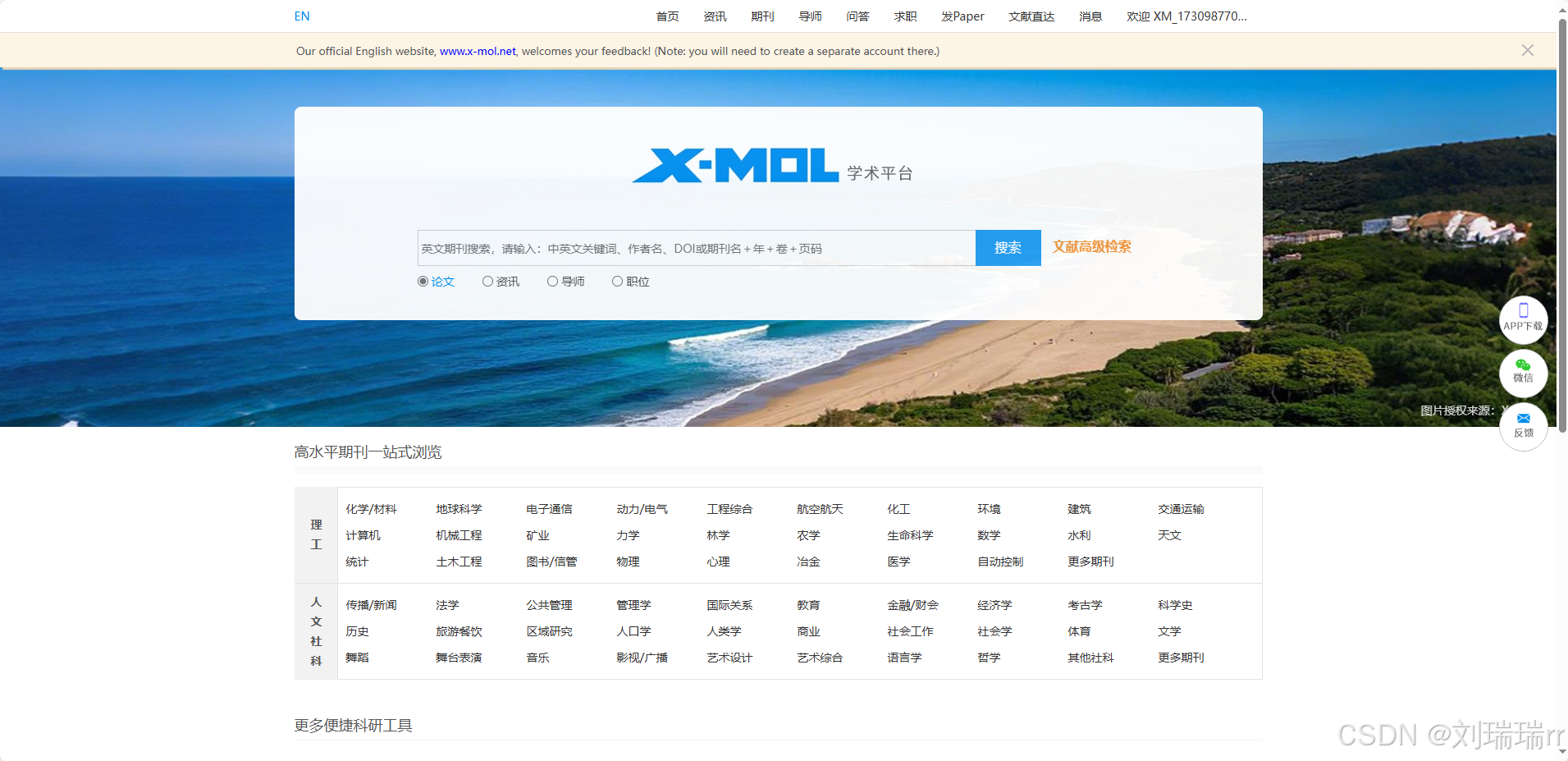Browse 航空航天 journals

pyautogui.click(x=820, y=509)
